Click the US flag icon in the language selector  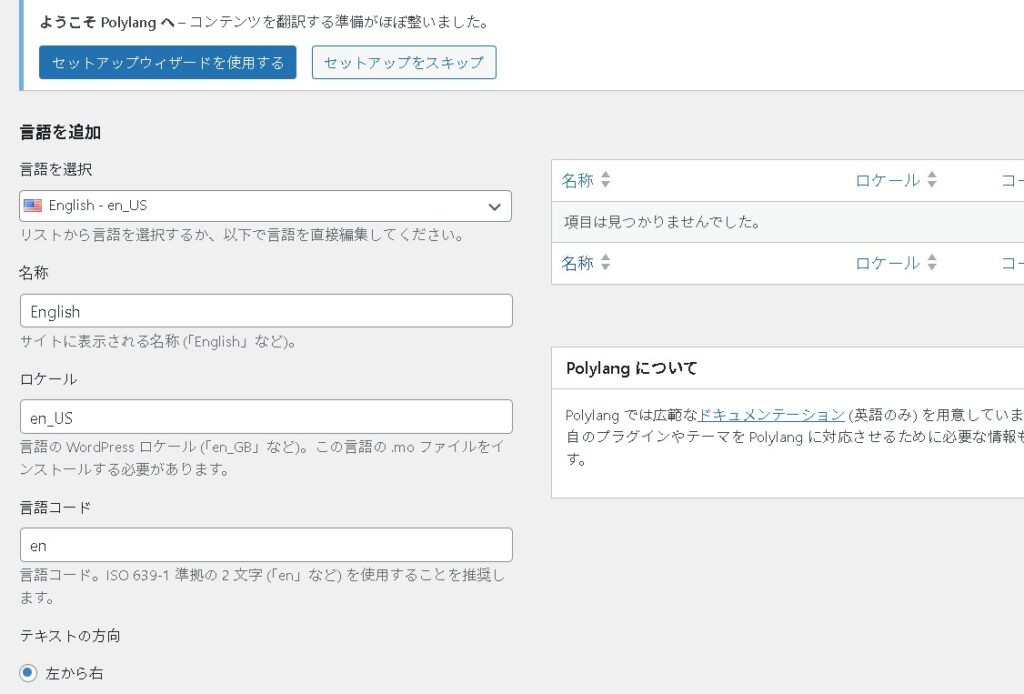click(x=33, y=206)
